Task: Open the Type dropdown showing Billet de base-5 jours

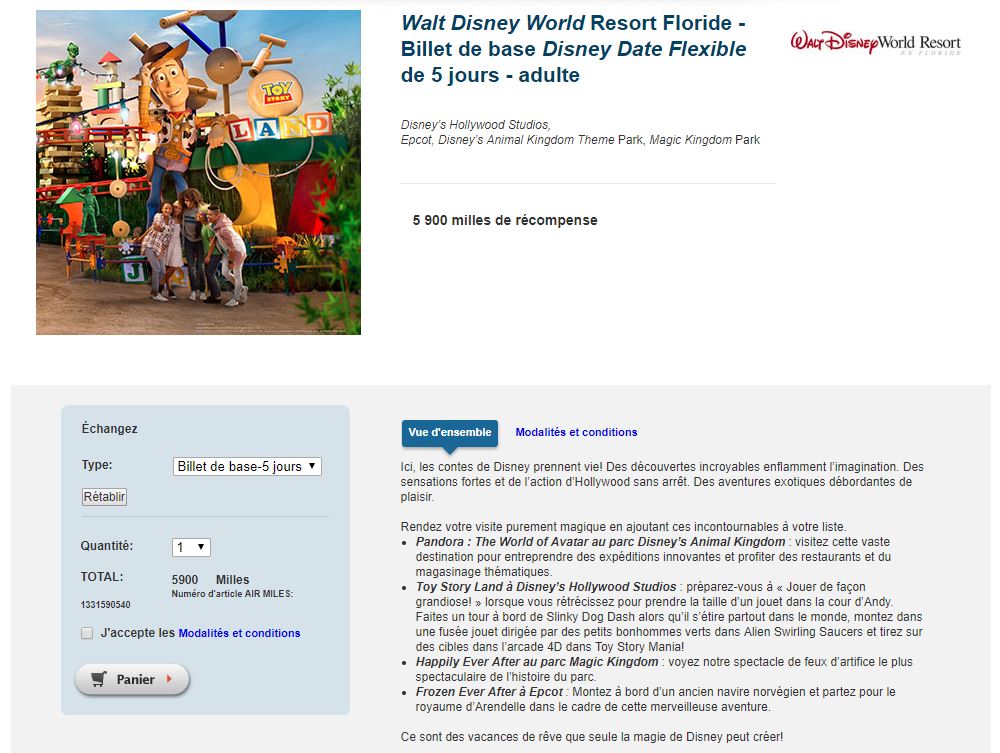Action: point(247,466)
